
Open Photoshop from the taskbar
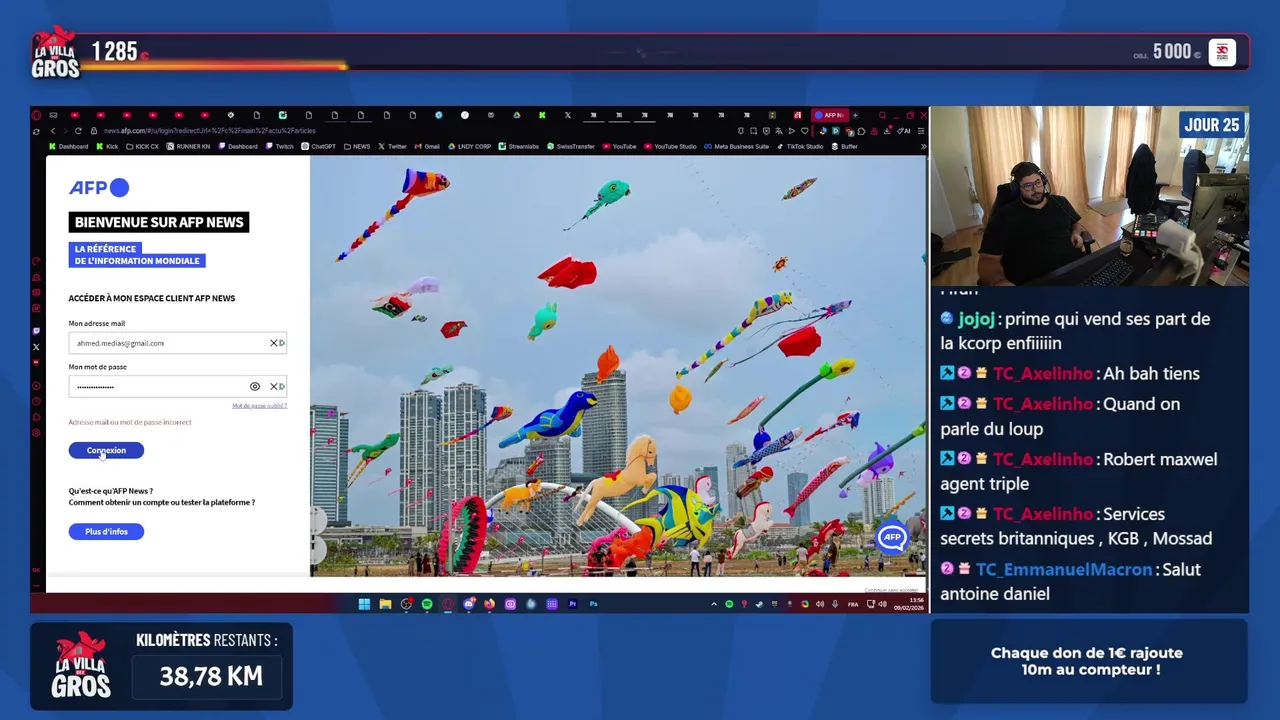[593, 604]
